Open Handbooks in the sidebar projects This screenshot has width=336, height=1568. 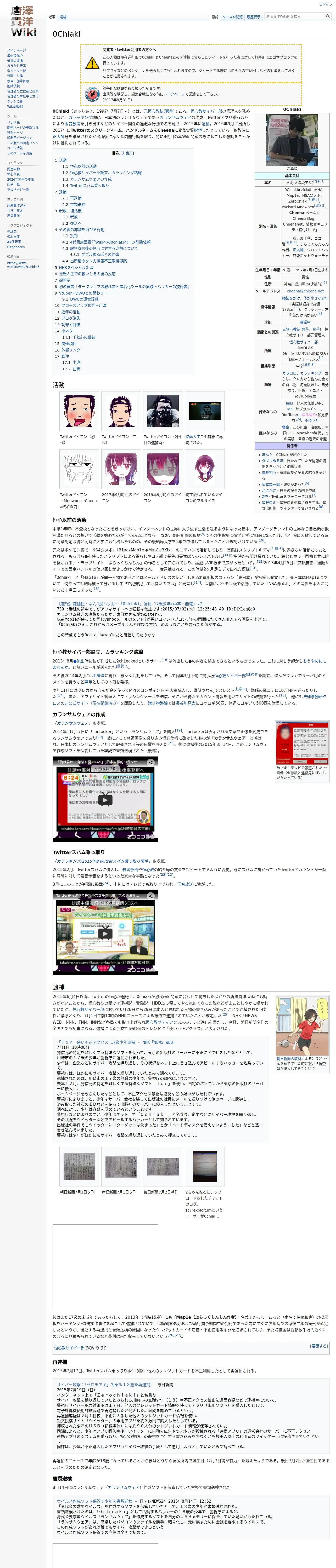[16, 247]
